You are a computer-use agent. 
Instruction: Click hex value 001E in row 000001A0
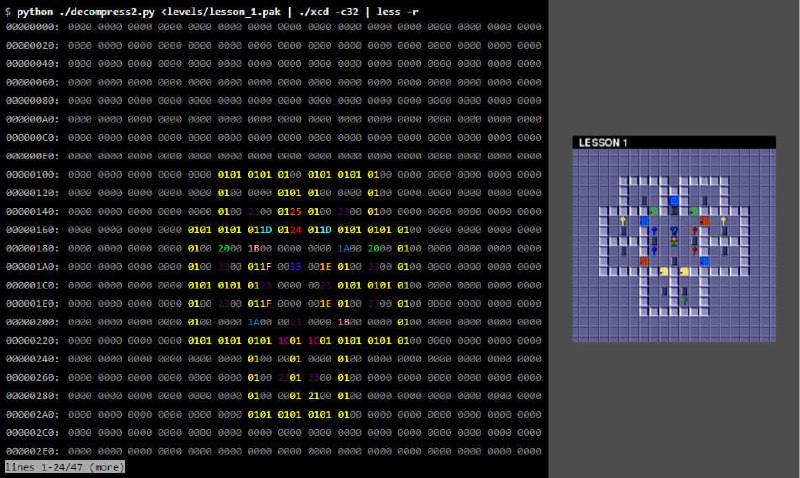point(319,267)
